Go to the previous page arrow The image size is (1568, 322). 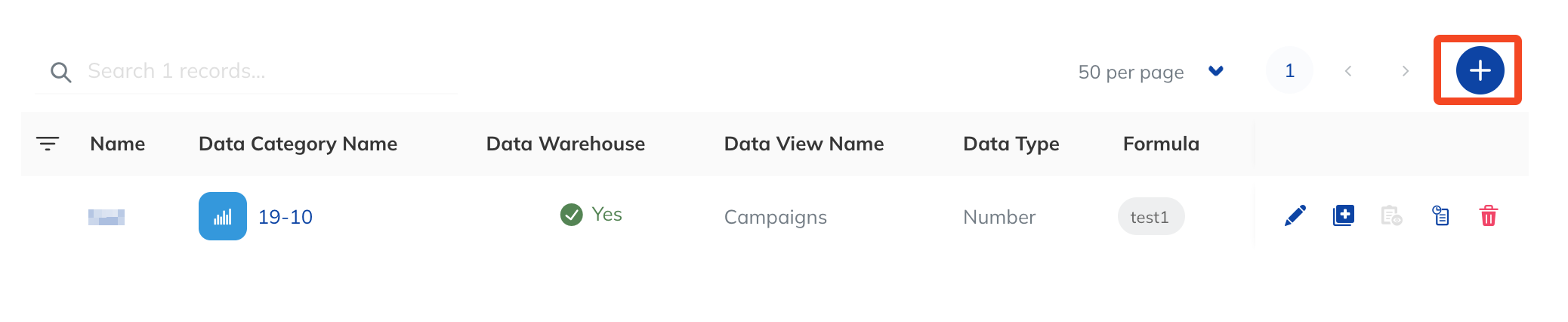coord(1348,71)
